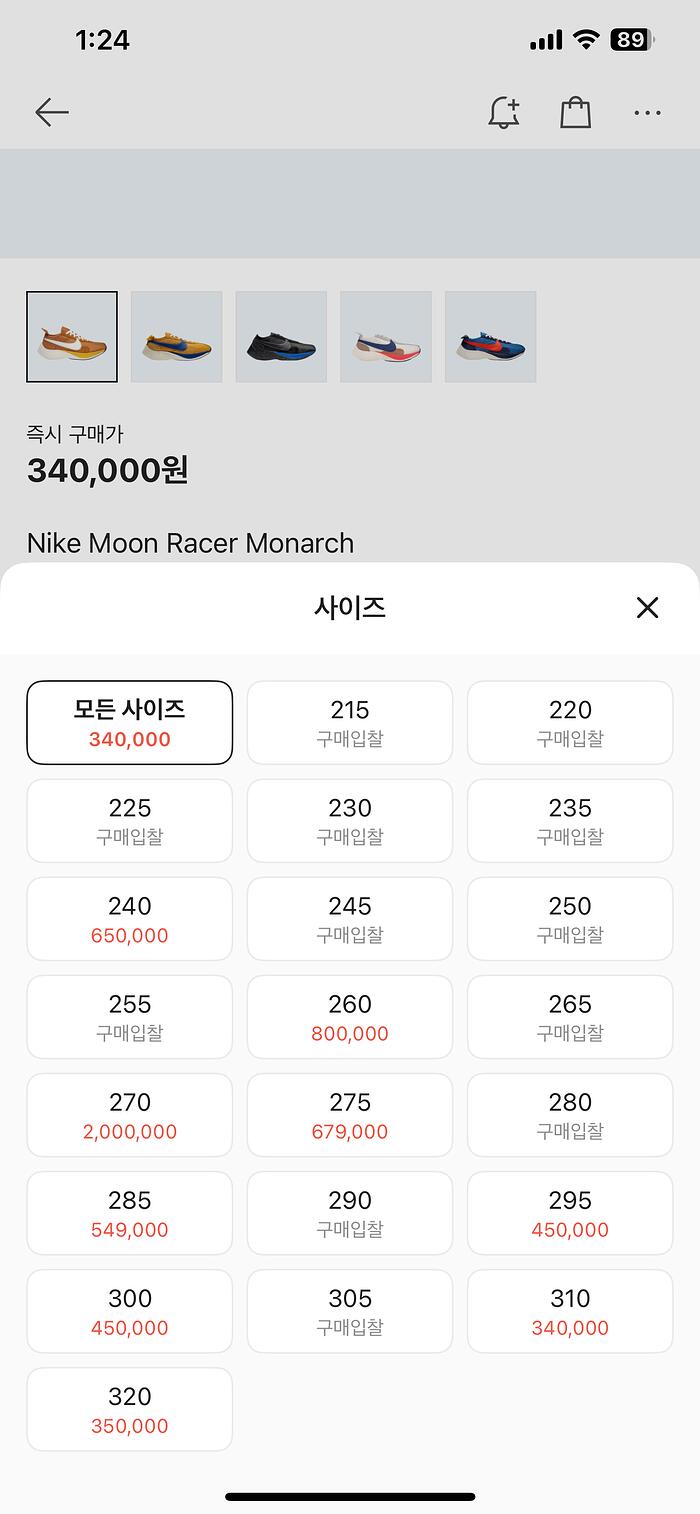Pick size 320 priced 350,000
The height and width of the screenshot is (1514, 700).
coord(130,1409)
